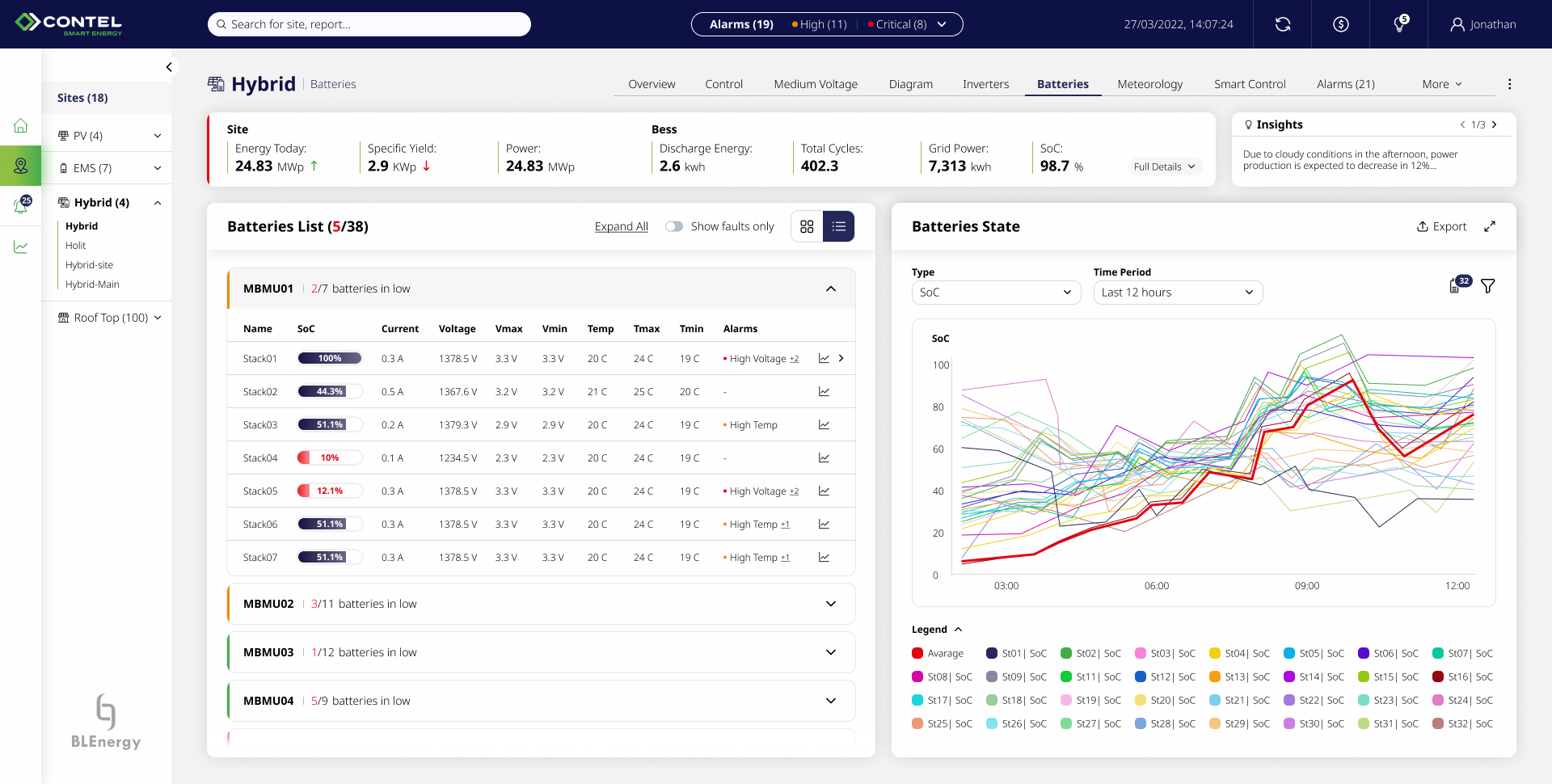Click the search for site field
Screen dimensions: 1552x784
[x=369, y=24]
